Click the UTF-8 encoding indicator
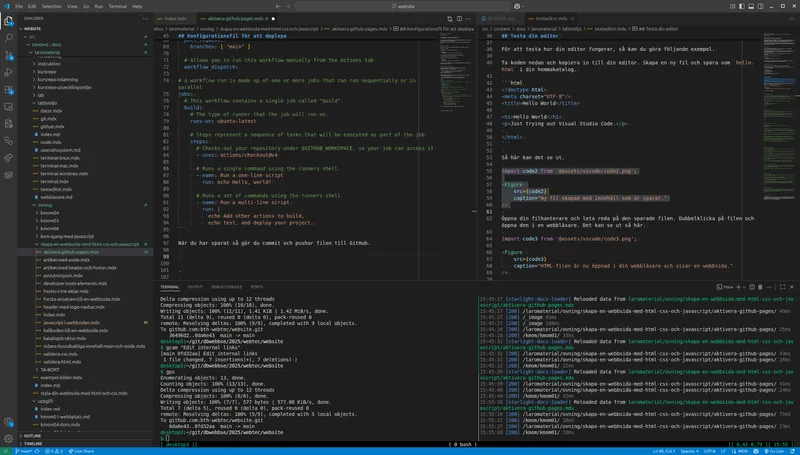The image size is (800, 455). coord(710,451)
